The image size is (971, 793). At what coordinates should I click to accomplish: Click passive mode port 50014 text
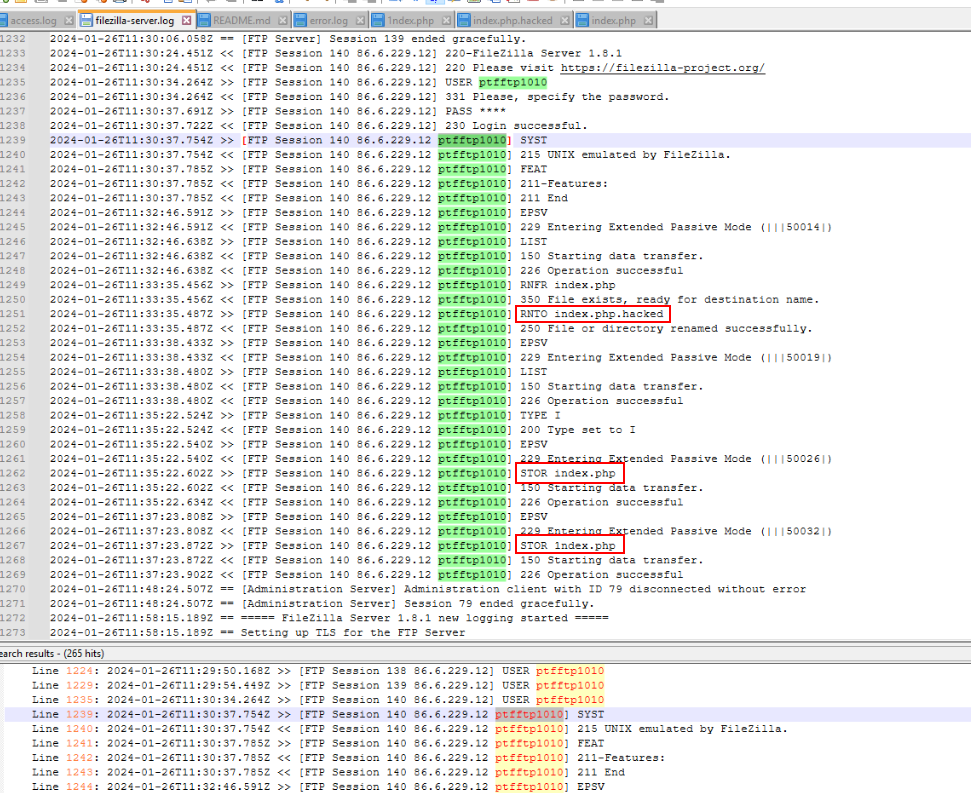[x=803, y=227]
